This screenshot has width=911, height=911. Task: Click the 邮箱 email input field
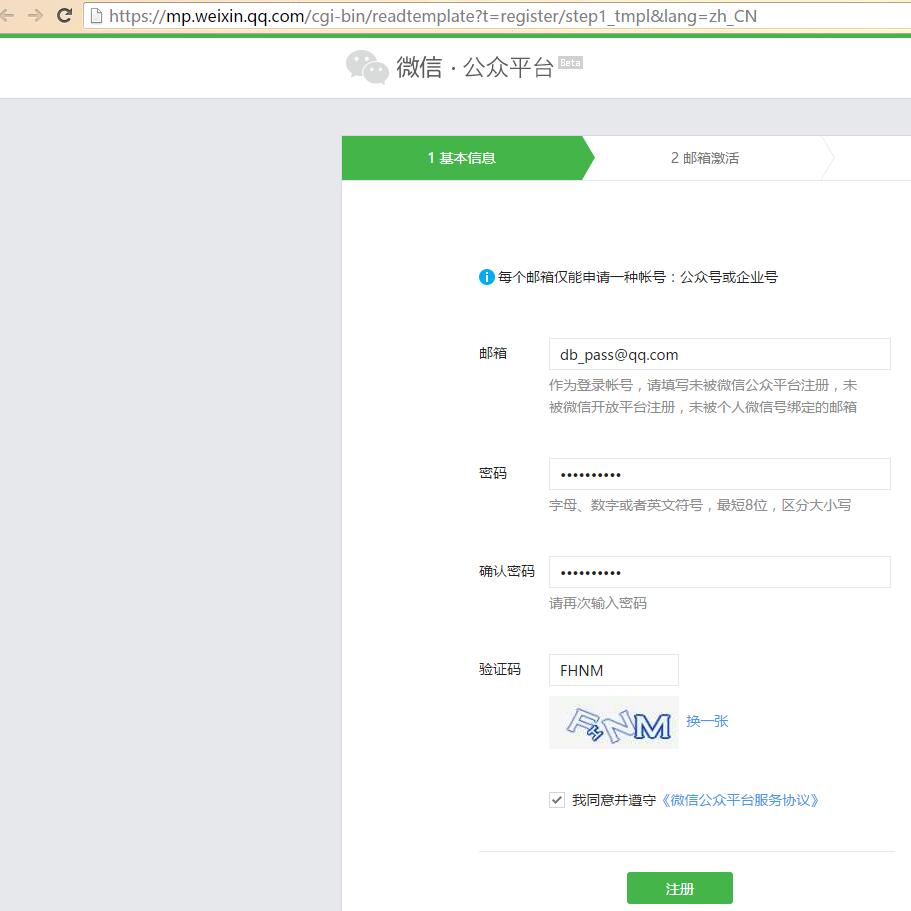tap(719, 354)
